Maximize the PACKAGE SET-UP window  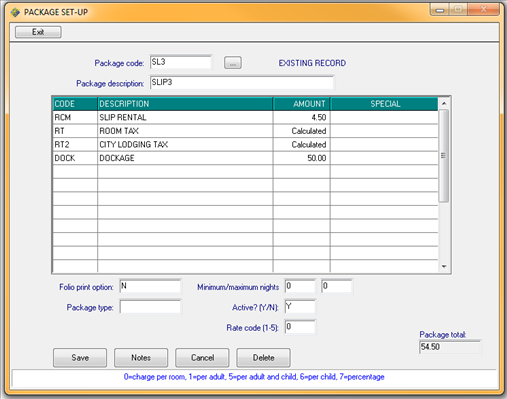pyautogui.click(x=459, y=10)
